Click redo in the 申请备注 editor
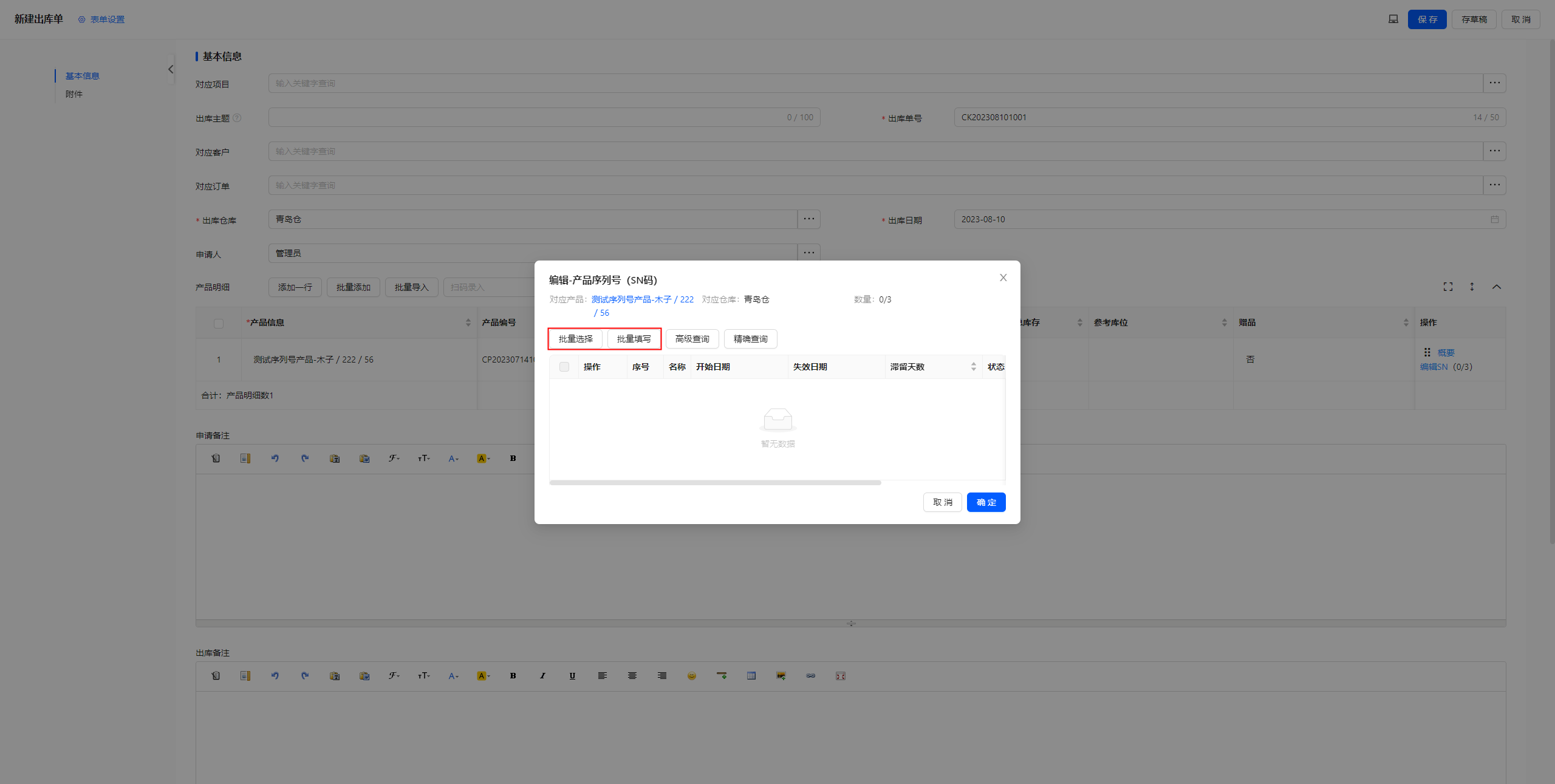The height and width of the screenshot is (784, 1555). [x=305, y=458]
